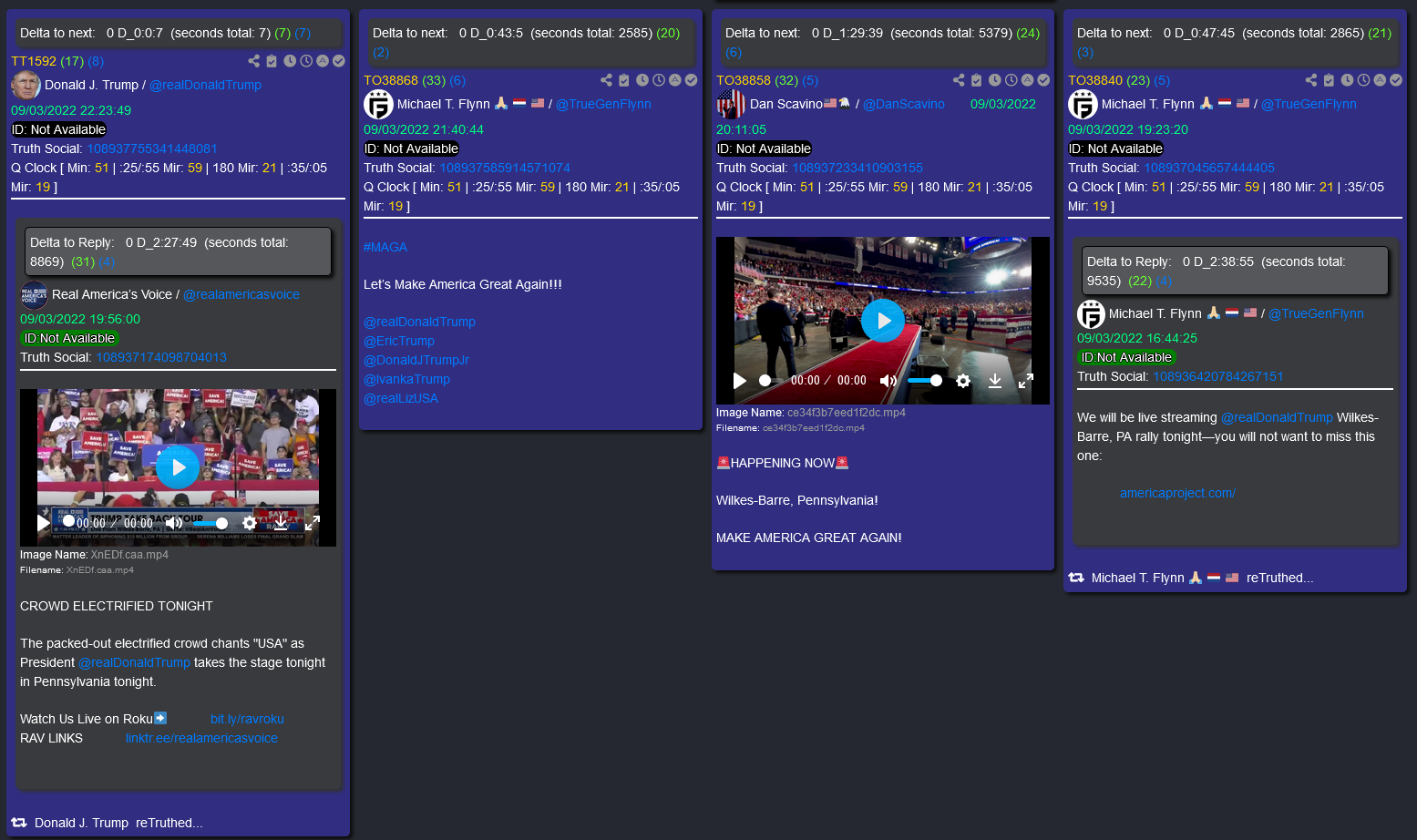The width and height of the screenshot is (1417, 840).
Task: Download Dan Scavino's video with the arrow icon
Action: click(x=995, y=381)
